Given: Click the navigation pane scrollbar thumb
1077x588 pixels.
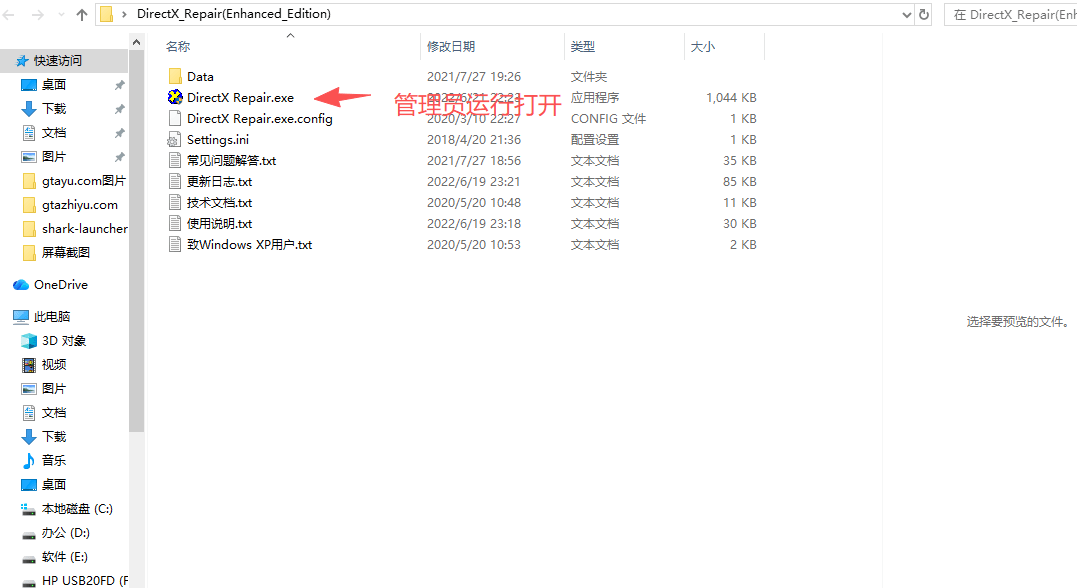Looking at the screenshot, I should pos(136,240).
